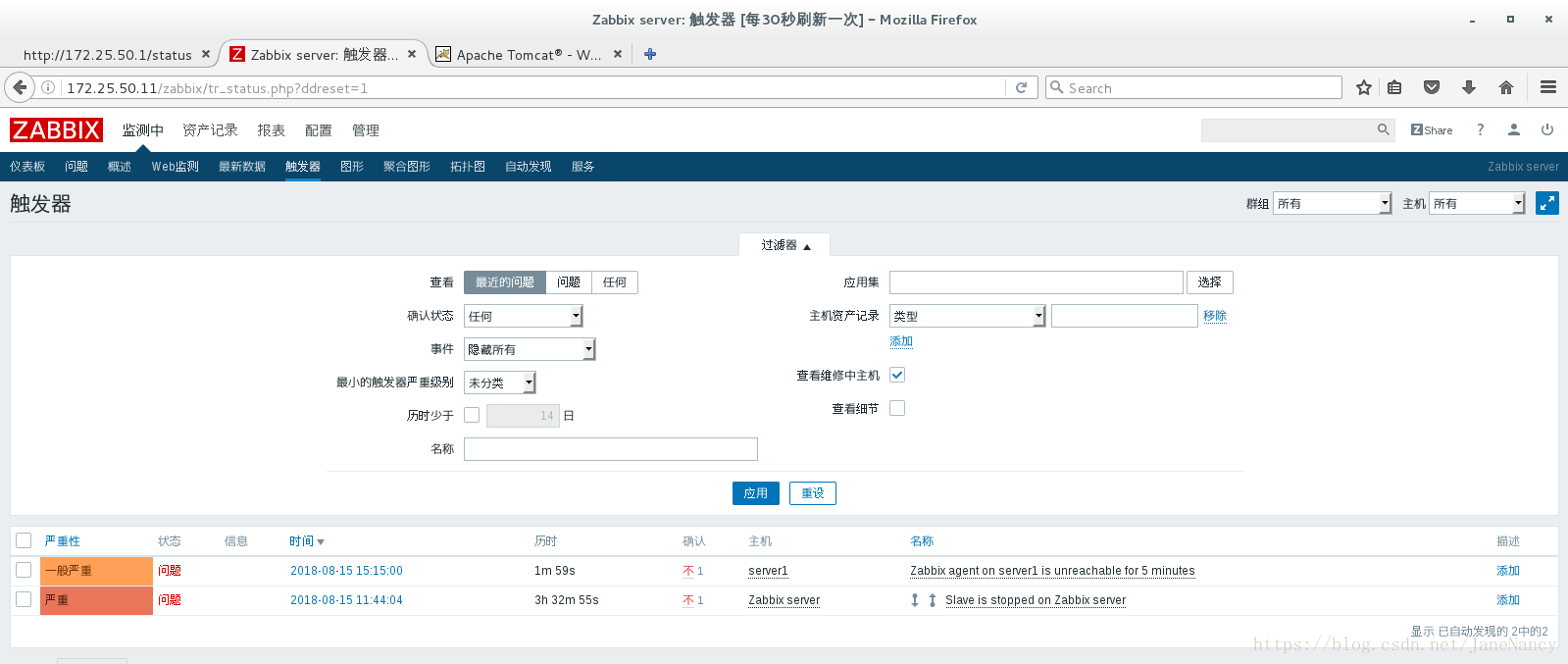Image resolution: width=1568 pixels, height=664 pixels.
Task: Switch to 最新数据 submenu
Action: coord(242,167)
